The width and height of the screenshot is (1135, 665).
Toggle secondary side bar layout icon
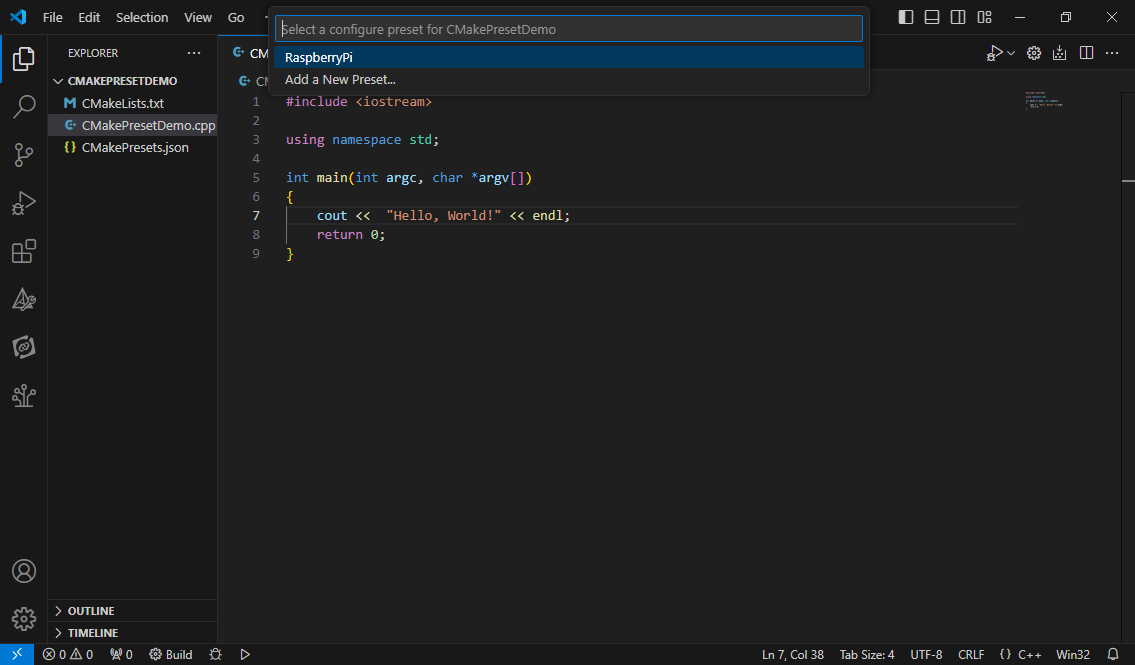958,17
